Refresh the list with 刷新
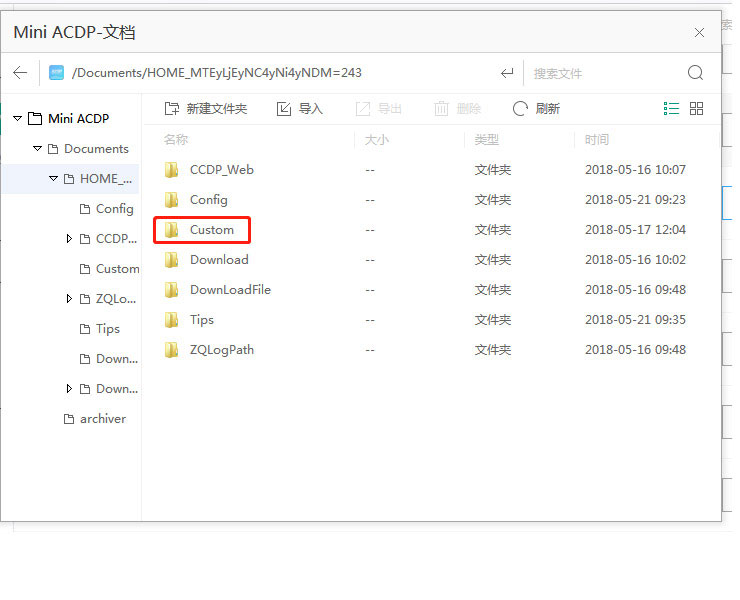 [537, 109]
